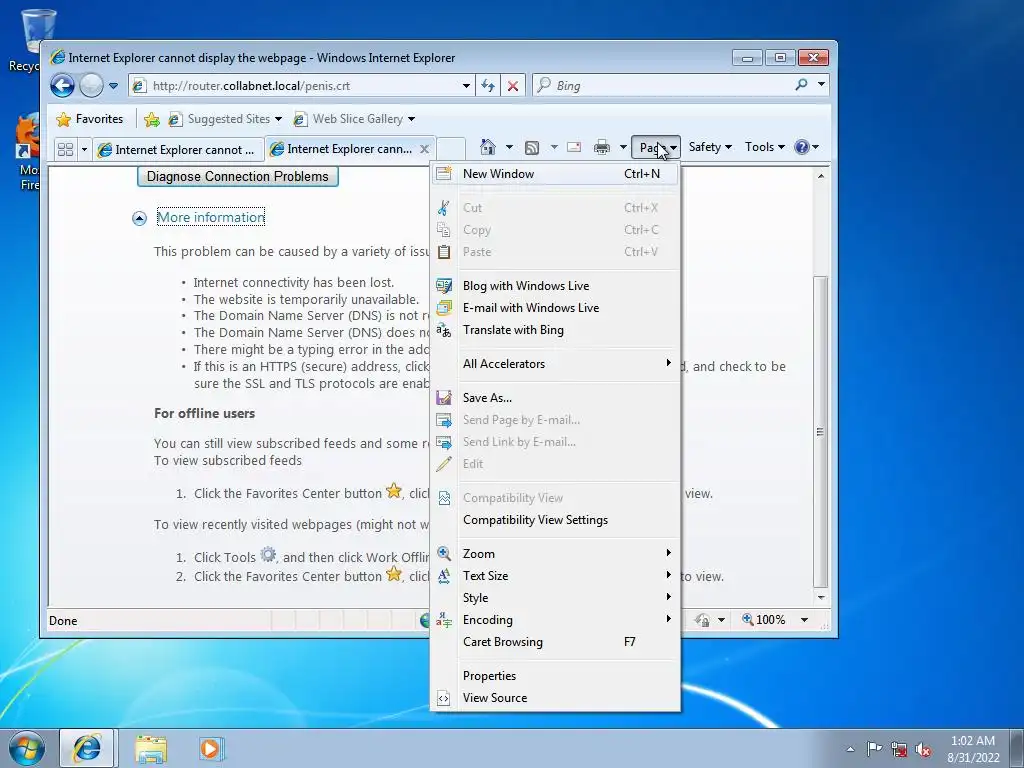This screenshot has width=1024, height=768.
Task: Expand the Print options dropdown
Action: pos(623,147)
